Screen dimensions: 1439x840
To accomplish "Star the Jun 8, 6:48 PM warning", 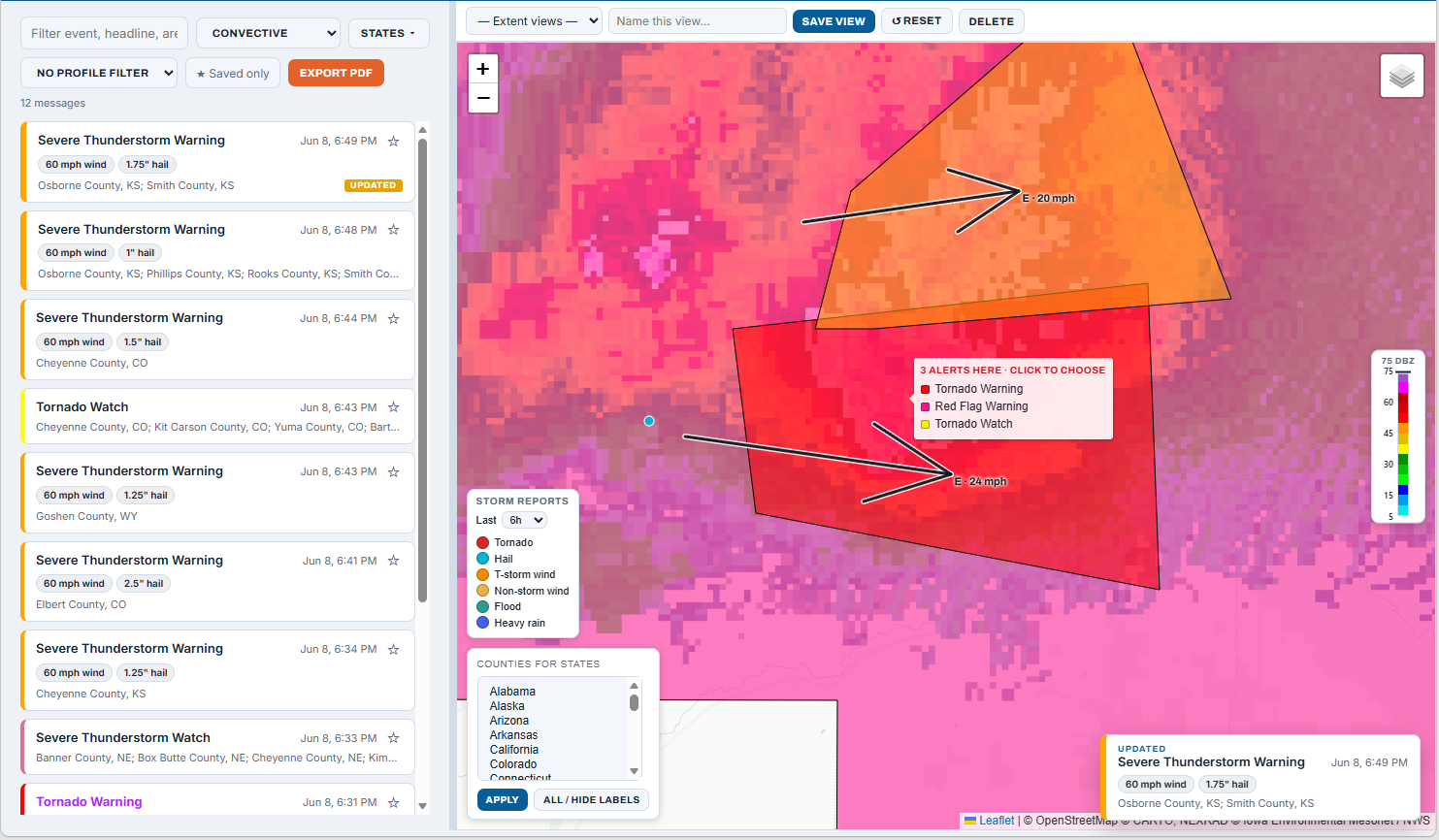I will click(393, 230).
